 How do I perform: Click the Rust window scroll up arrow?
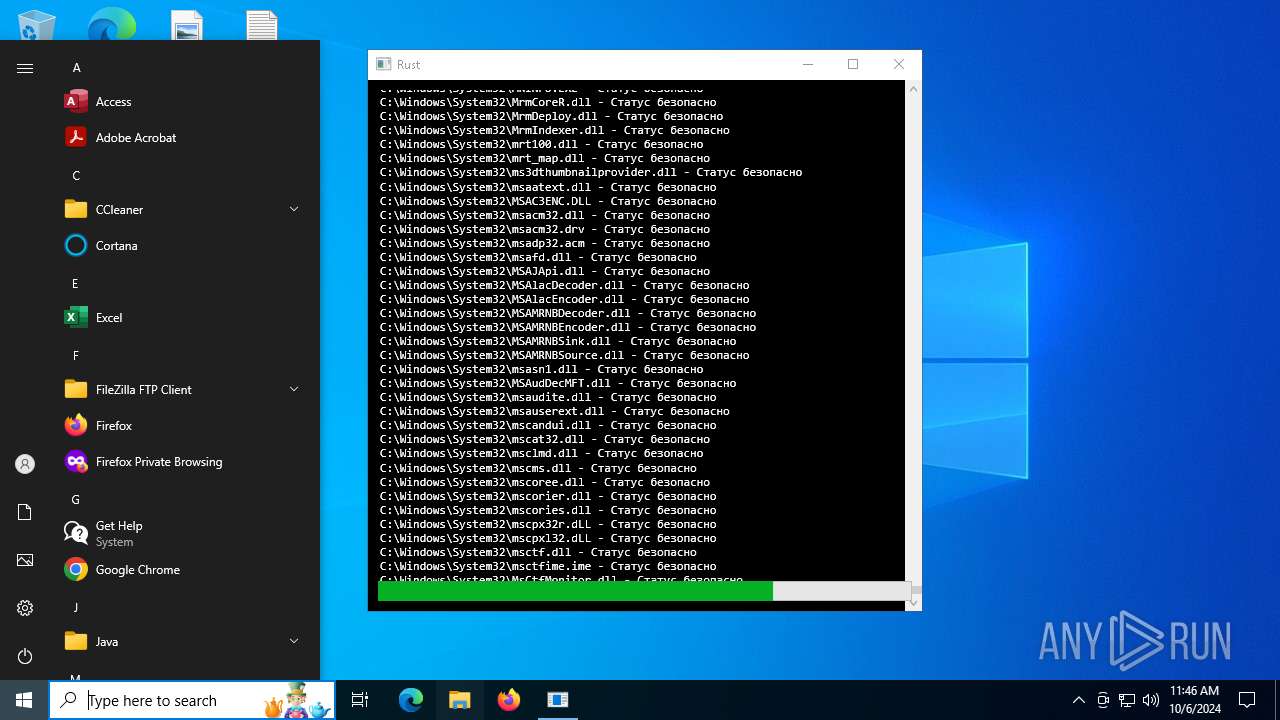(x=913, y=89)
